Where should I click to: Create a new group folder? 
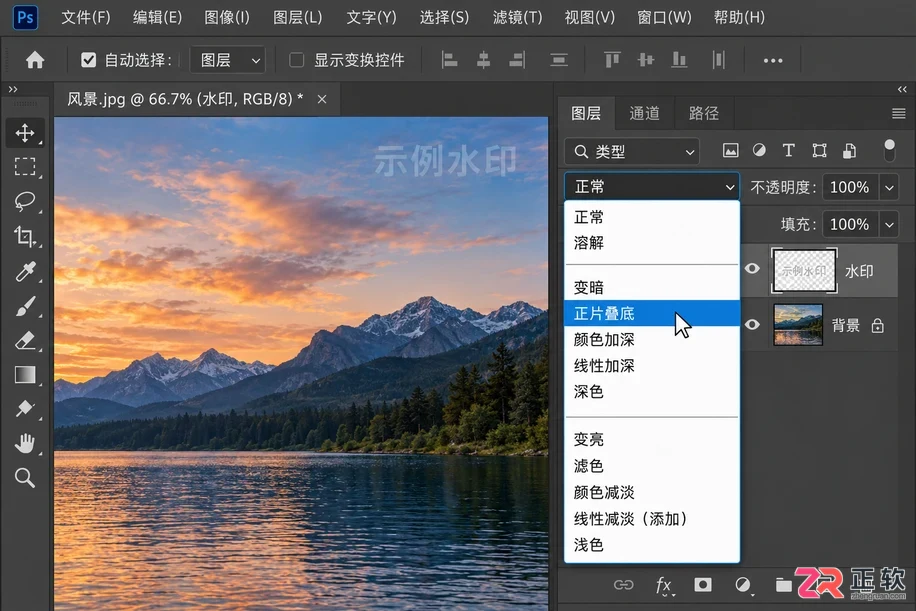pos(783,585)
